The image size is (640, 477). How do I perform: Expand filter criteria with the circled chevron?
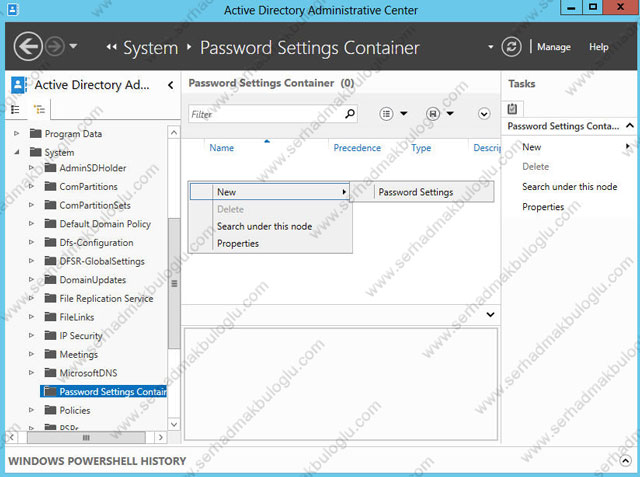coord(484,114)
